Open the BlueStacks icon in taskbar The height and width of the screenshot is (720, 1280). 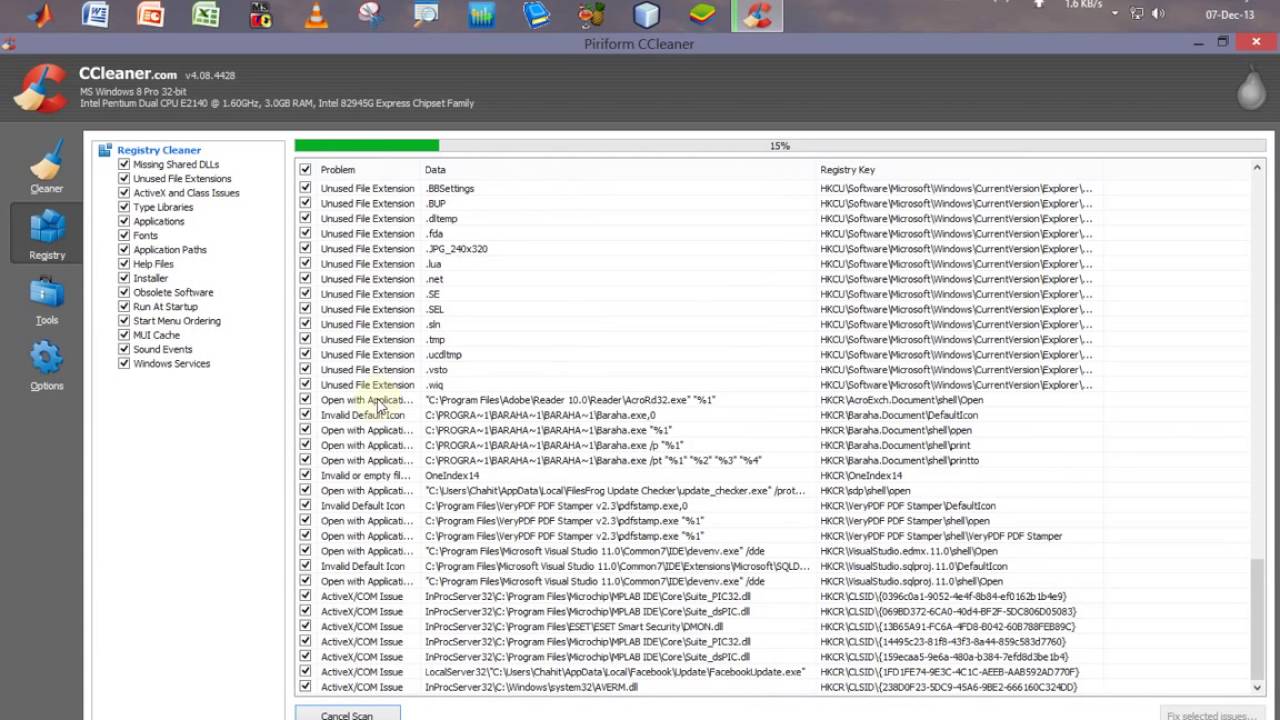[702, 15]
